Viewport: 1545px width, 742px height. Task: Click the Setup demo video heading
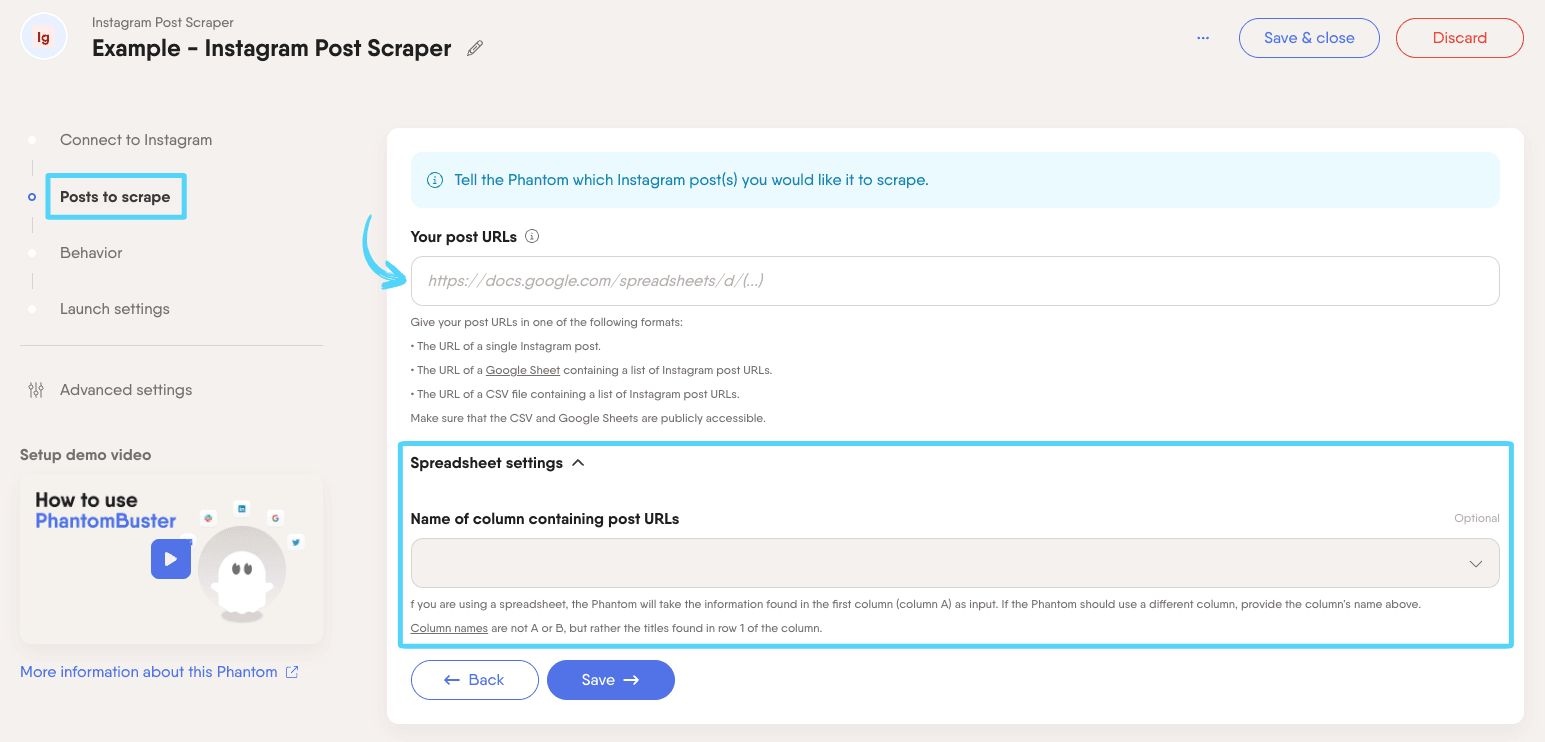(x=86, y=455)
